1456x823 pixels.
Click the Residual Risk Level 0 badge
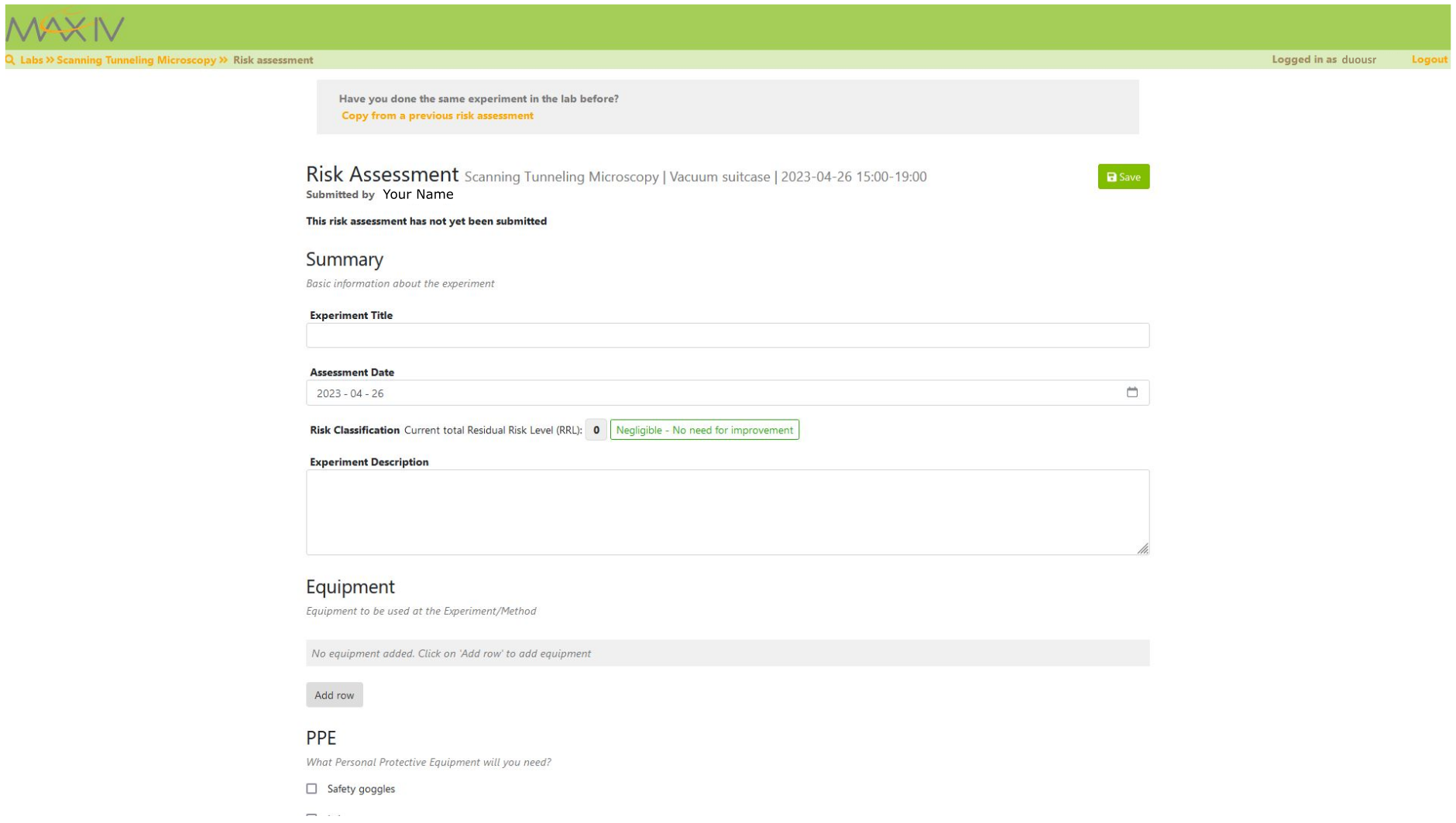(596, 430)
